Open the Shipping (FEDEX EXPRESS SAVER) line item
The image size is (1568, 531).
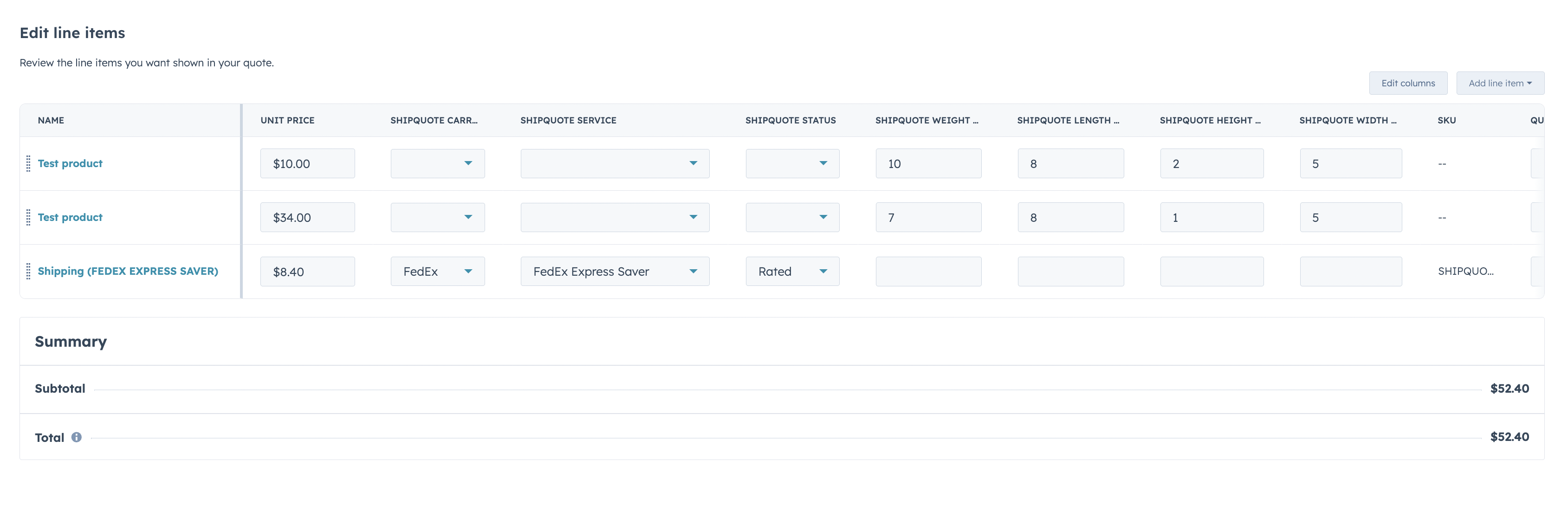(x=128, y=271)
